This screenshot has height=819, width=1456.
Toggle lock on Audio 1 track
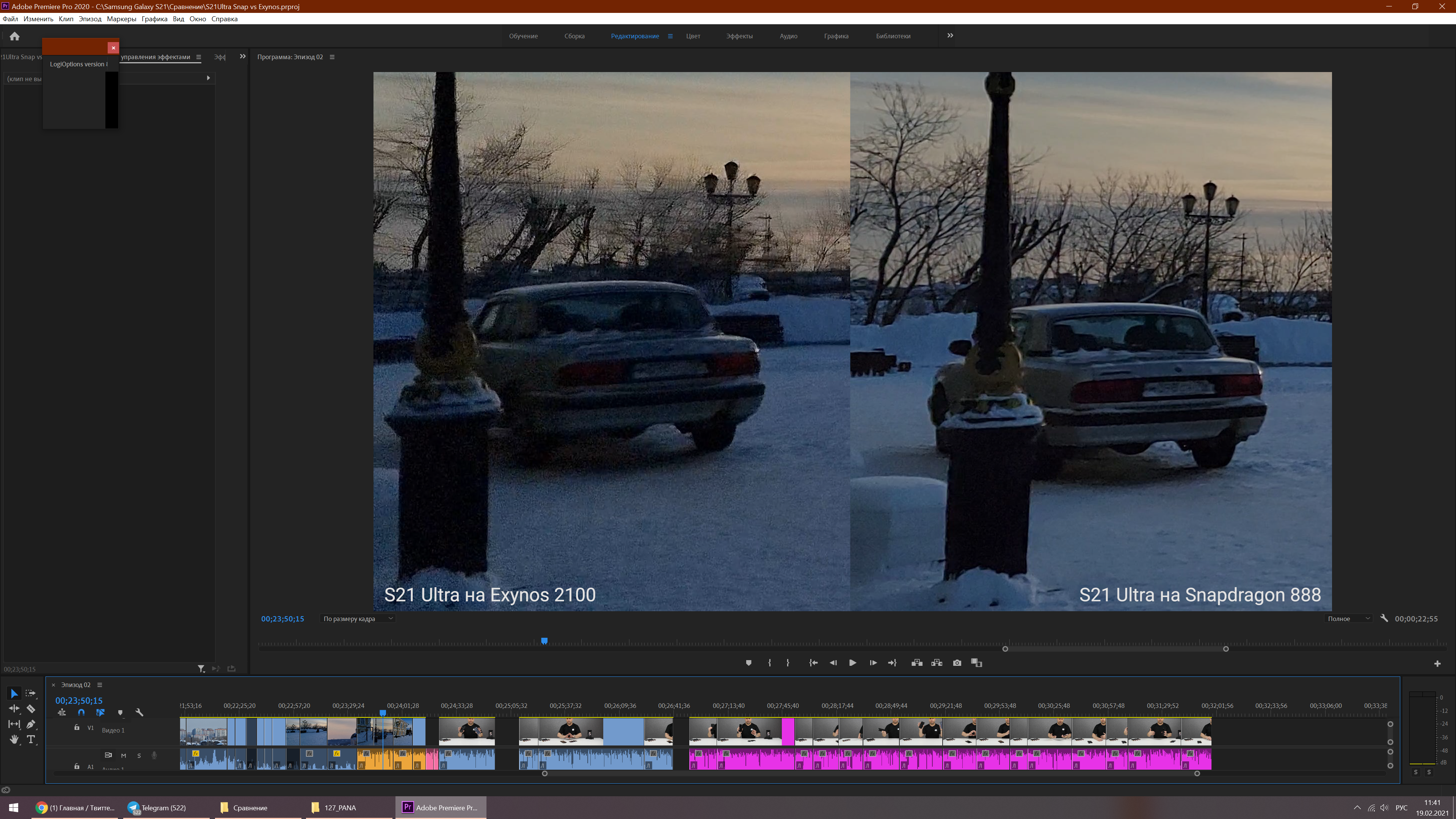pyautogui.click(x=77, y=766)
